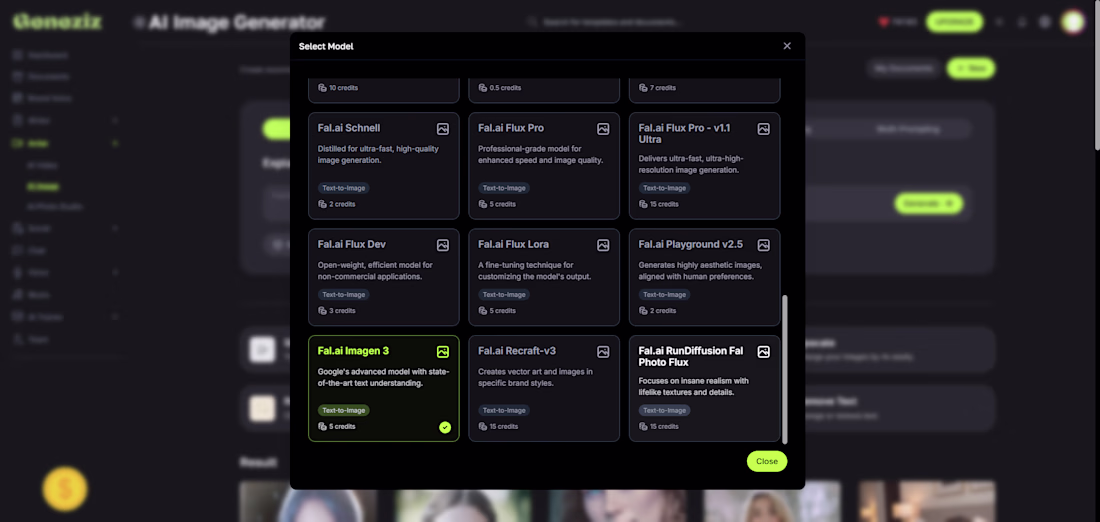
Task: Click the '0.5 credits' label
Action: coord(505,88)
